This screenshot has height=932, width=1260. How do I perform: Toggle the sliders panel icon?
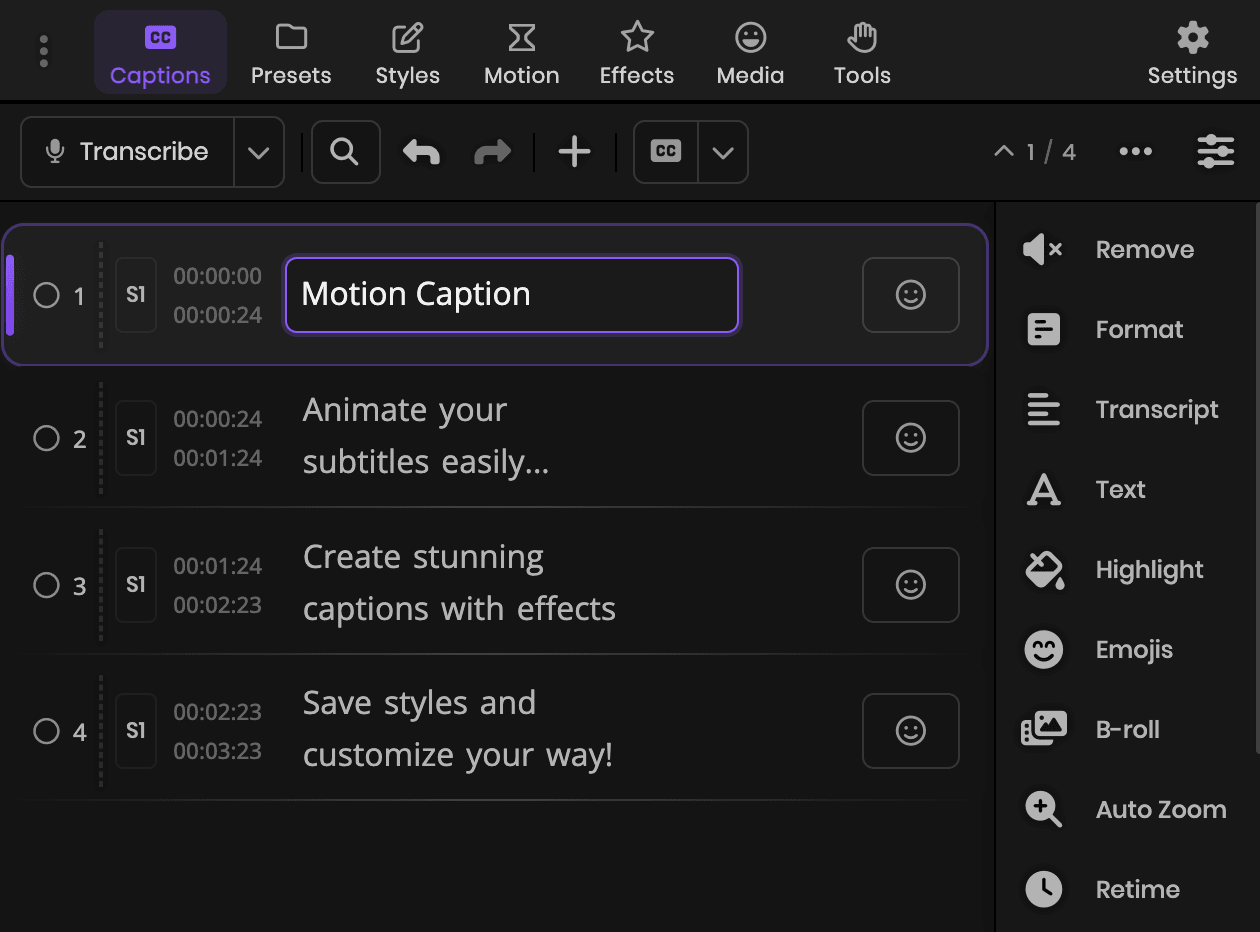[x=1216, y=152]
